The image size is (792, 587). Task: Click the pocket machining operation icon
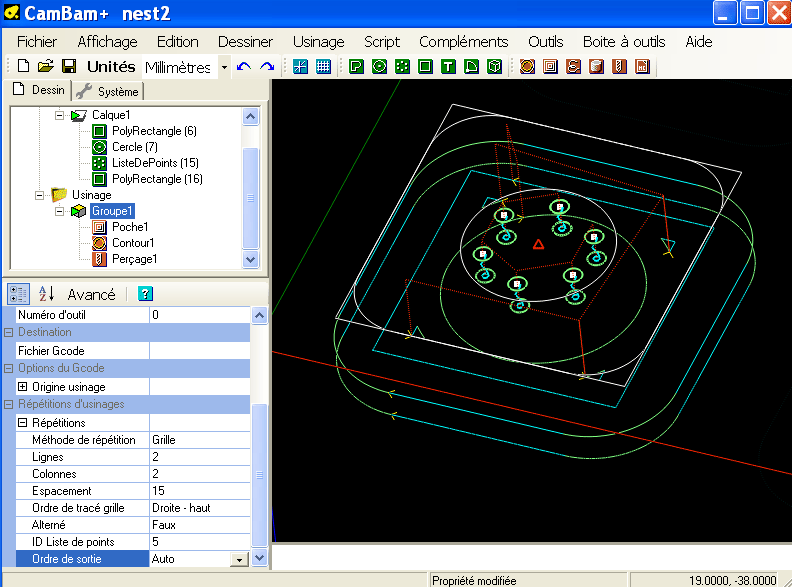(549, 67)
